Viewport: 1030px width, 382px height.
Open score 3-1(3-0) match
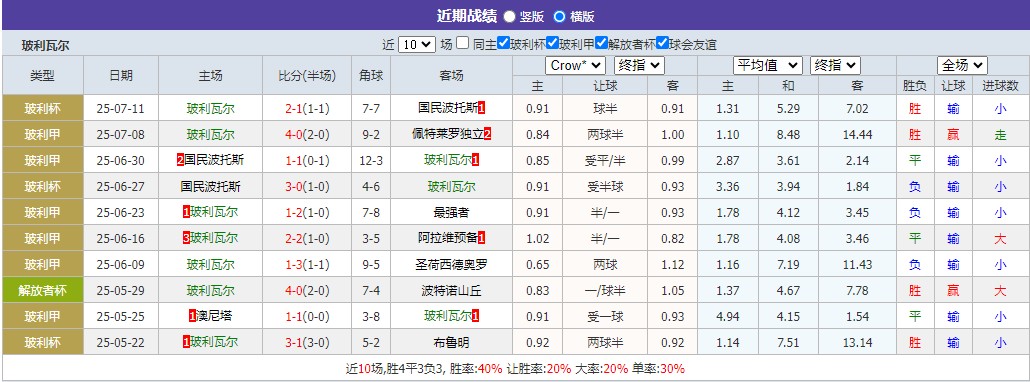[x=307, y=343]
